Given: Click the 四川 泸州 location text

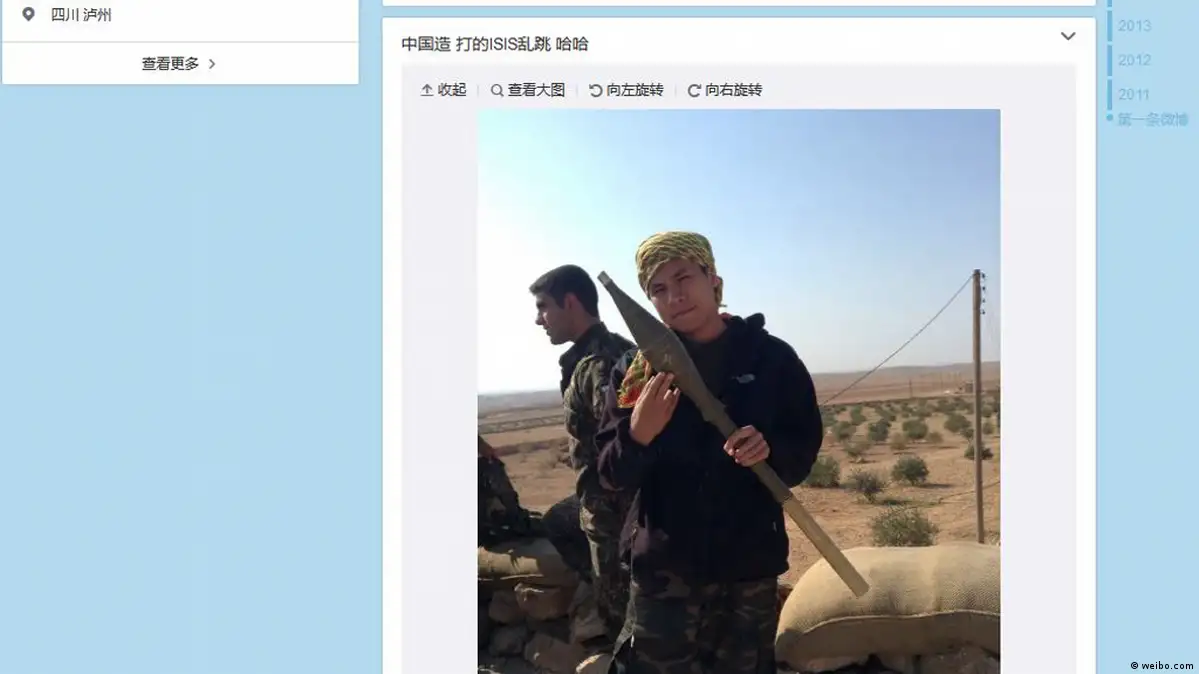Looking at the screenshot, I should point(81,15).
